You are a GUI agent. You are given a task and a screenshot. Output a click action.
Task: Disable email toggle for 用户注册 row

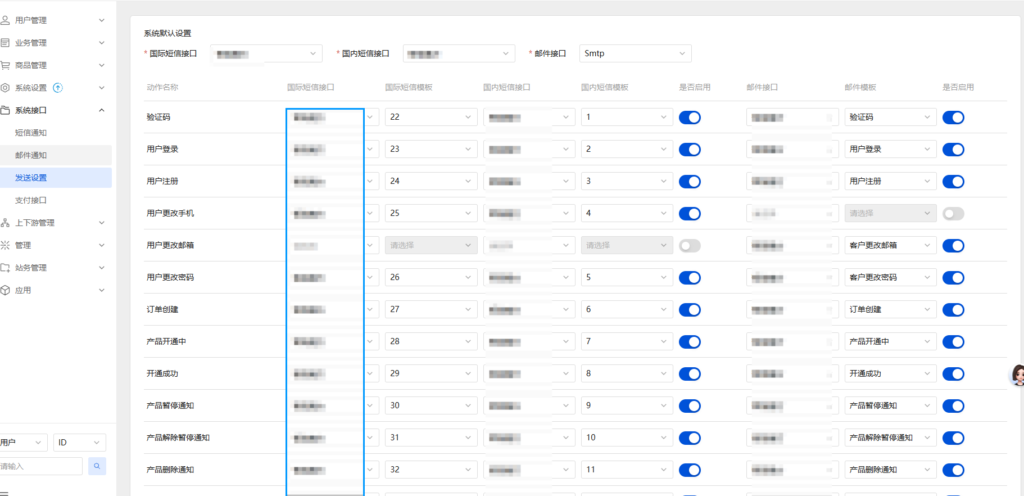click(x=953, y=181)
